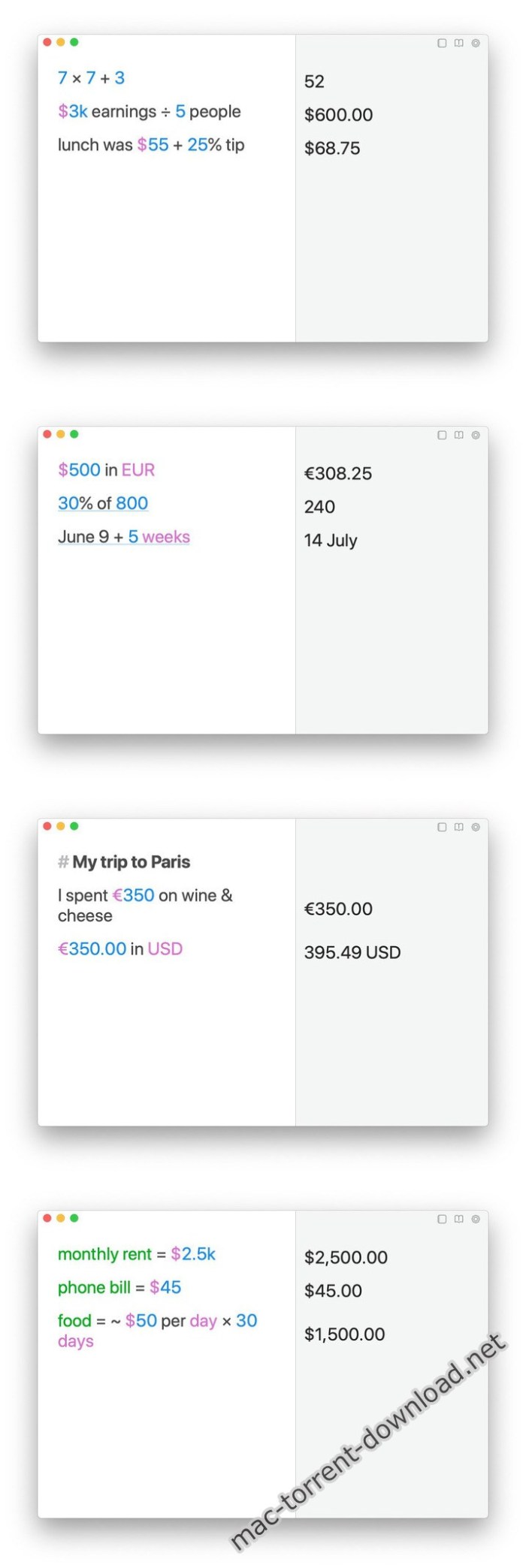Open the book icon in the '$500 in EUR' window
Image resolution: width=526 pixels, height=1568 pixels.
click(x=459, y=436)
